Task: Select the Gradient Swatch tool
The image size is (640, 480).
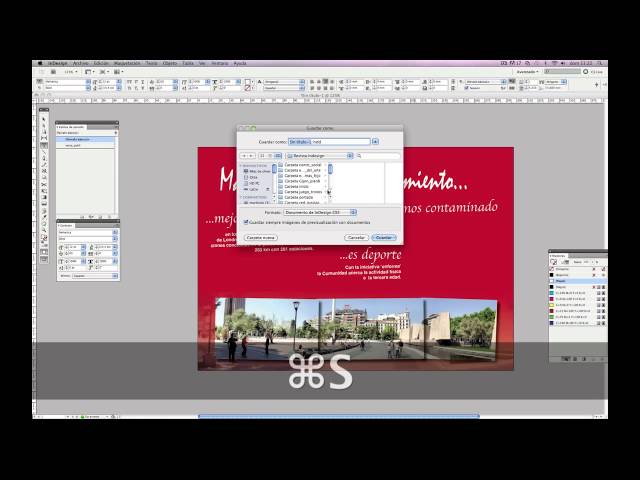Action: click(44, 197)
